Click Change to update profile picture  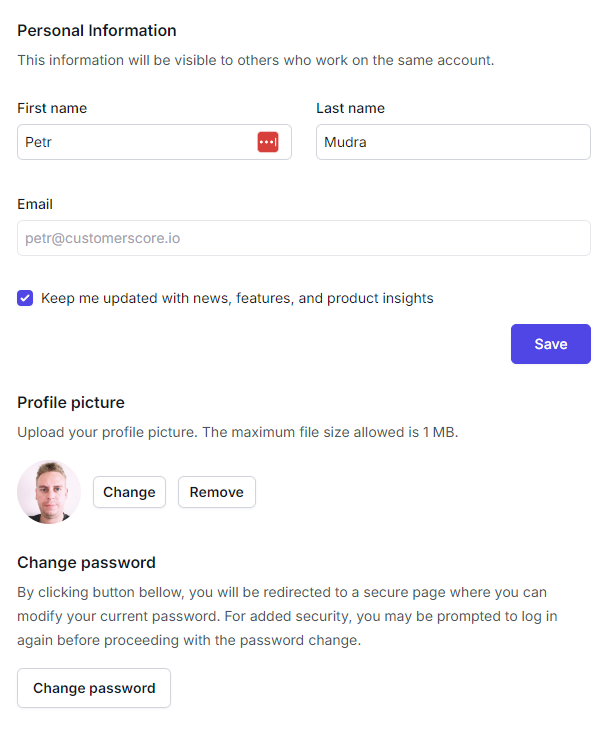tap(129, 492)
